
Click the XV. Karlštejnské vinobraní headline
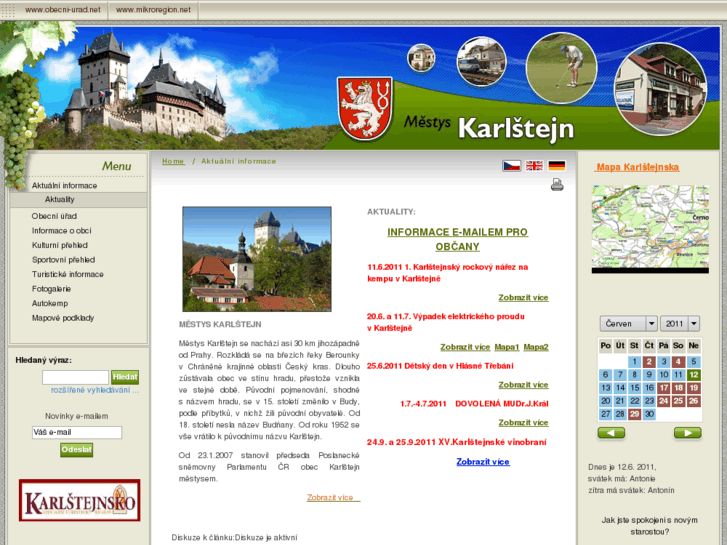457,442
